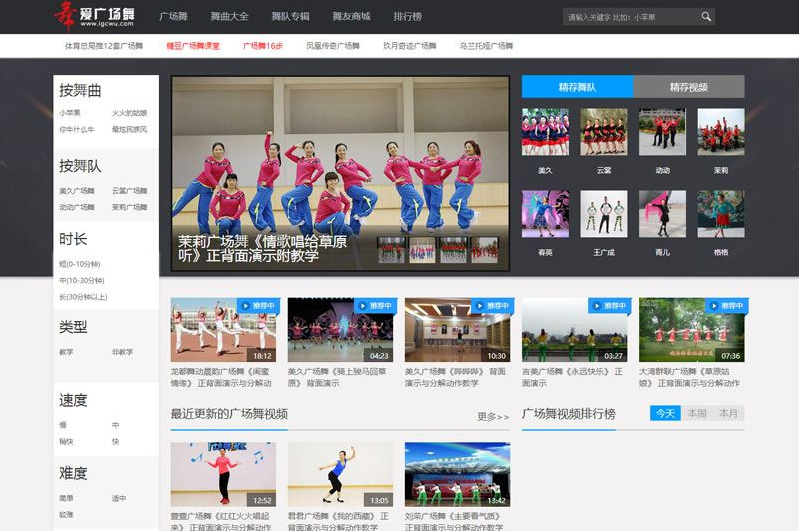
Task: Filter by difficulty 适中
Action: (119, 498)
